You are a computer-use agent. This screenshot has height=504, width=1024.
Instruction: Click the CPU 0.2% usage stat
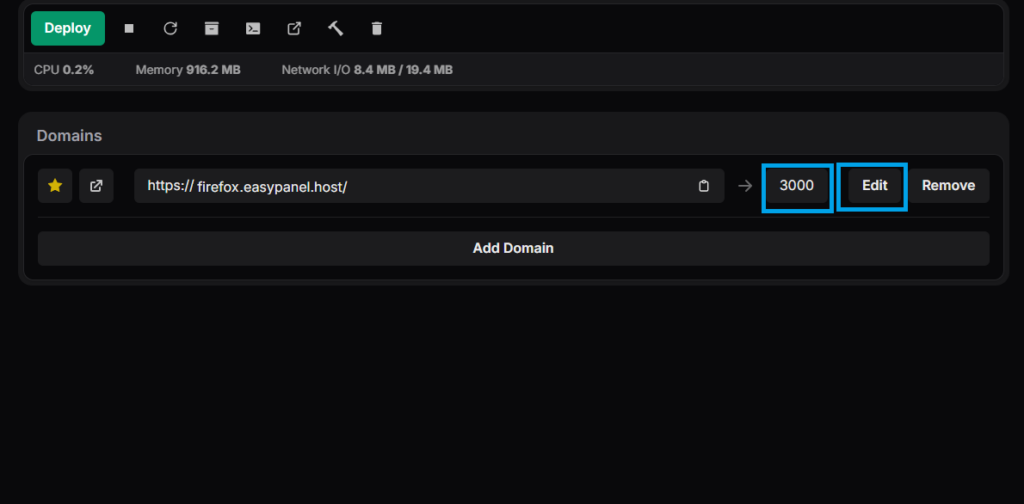(64, 70)
